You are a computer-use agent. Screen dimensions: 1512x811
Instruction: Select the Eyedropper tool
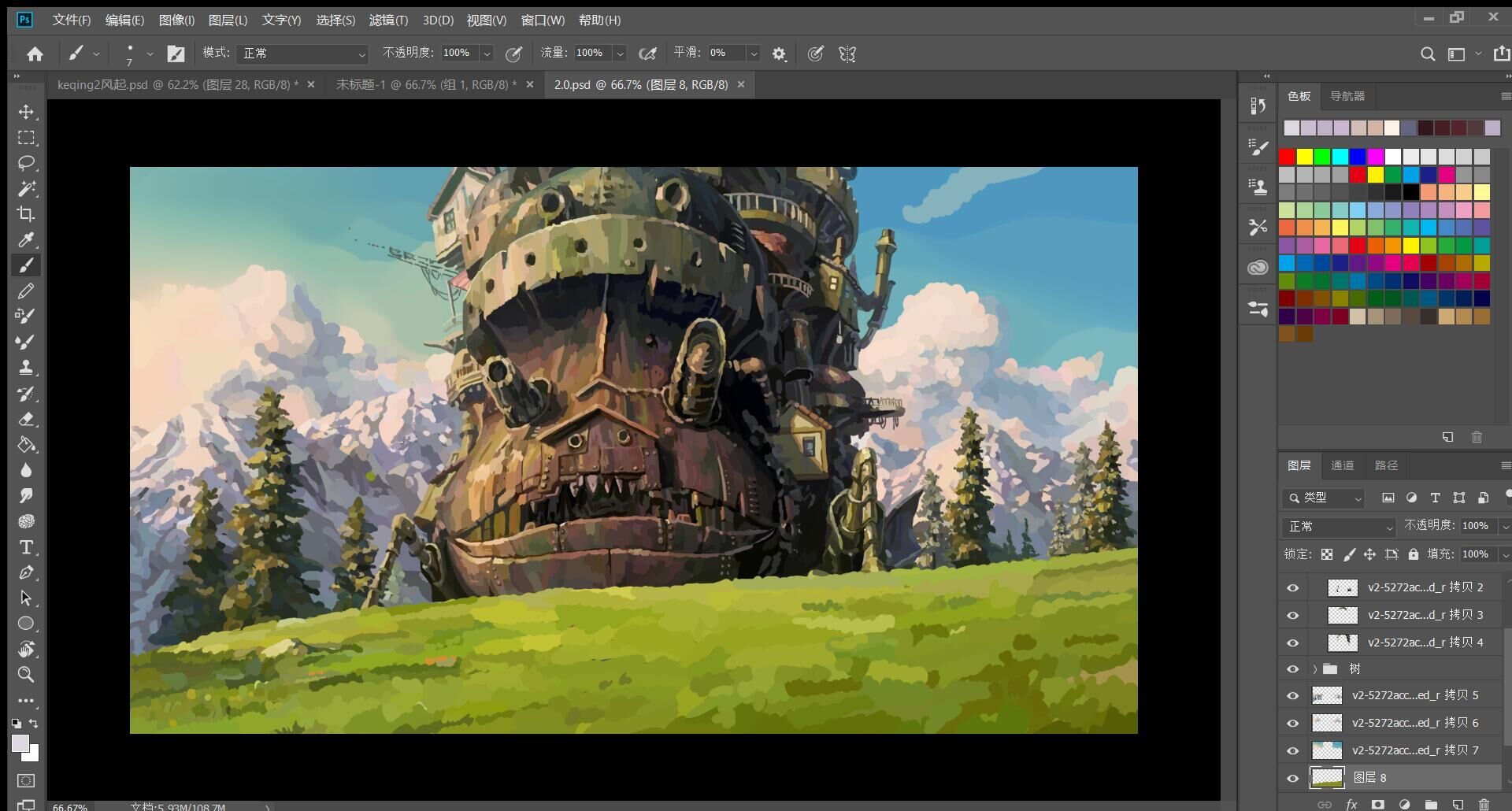26,240
